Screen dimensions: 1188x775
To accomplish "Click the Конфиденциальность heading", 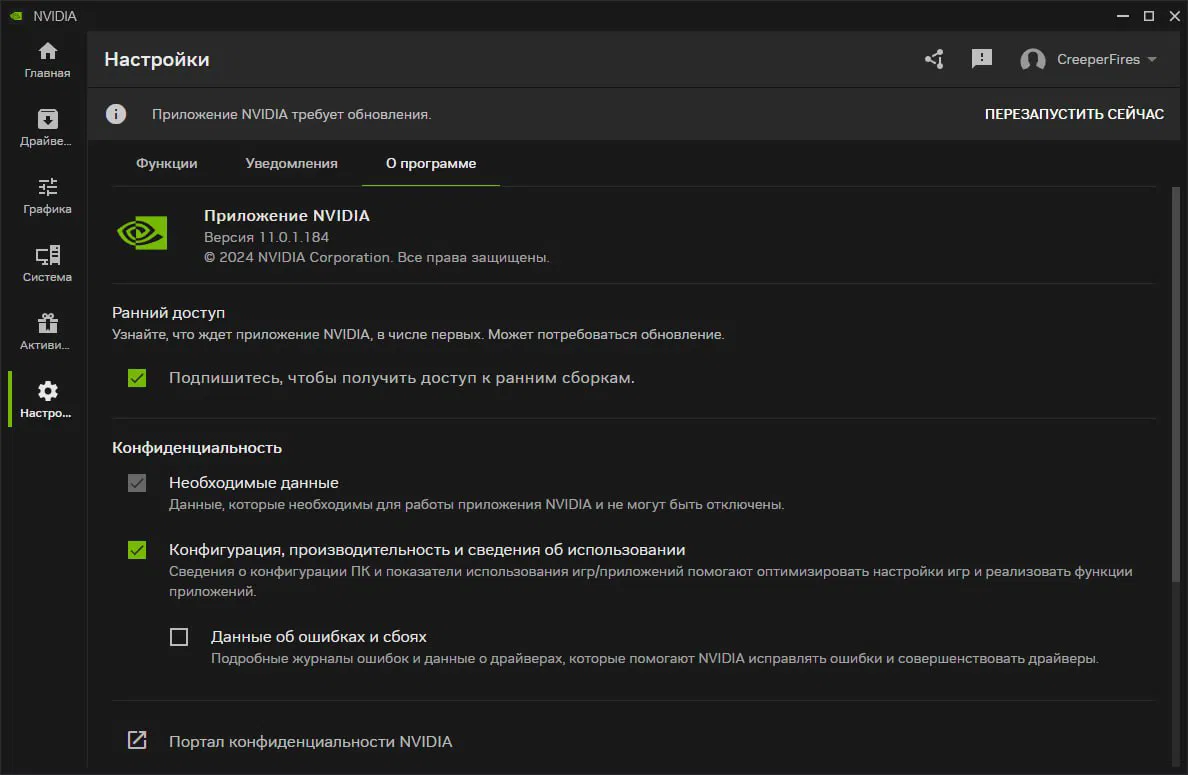I will [197, 448].
